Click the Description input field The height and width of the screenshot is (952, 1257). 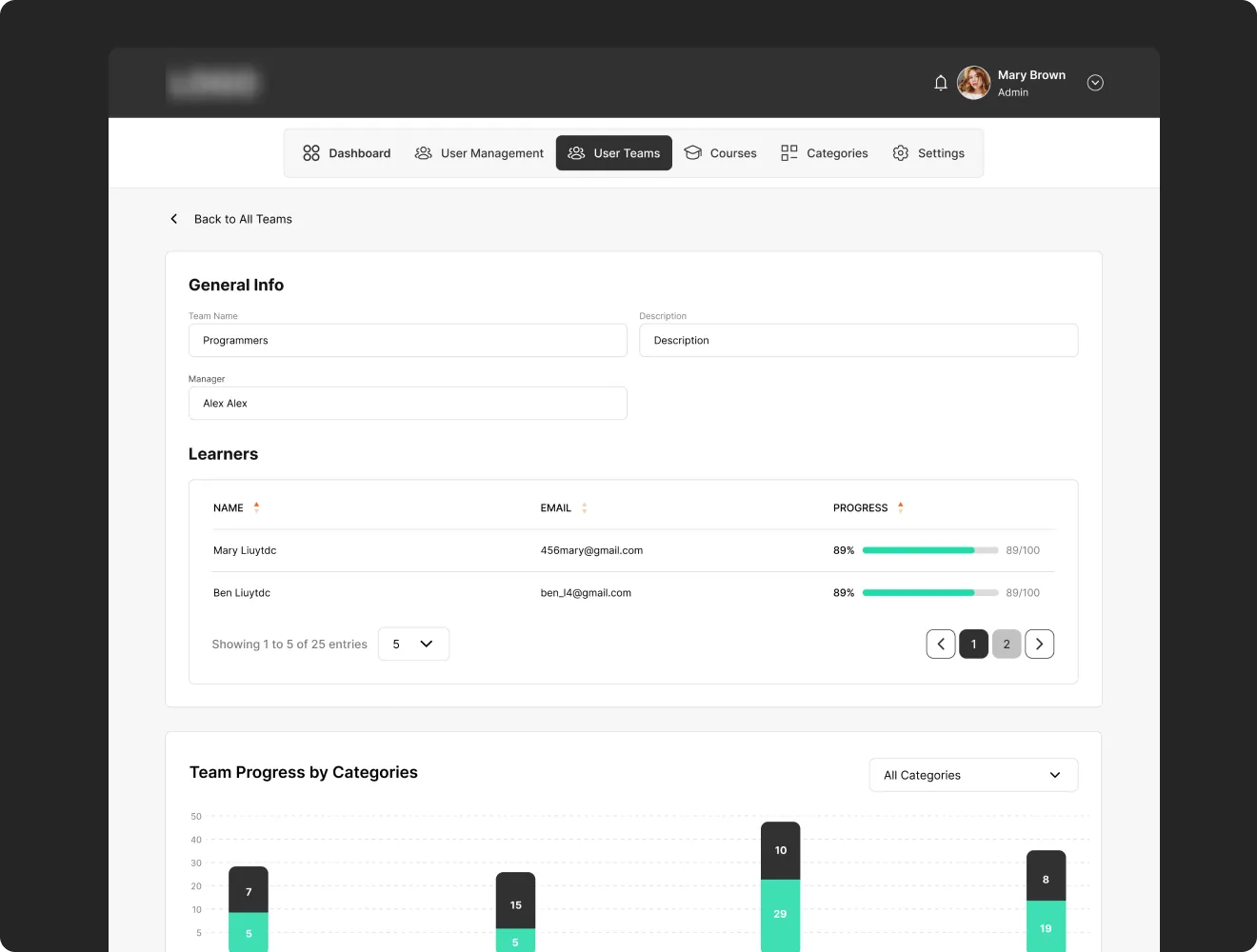[858, 341]
